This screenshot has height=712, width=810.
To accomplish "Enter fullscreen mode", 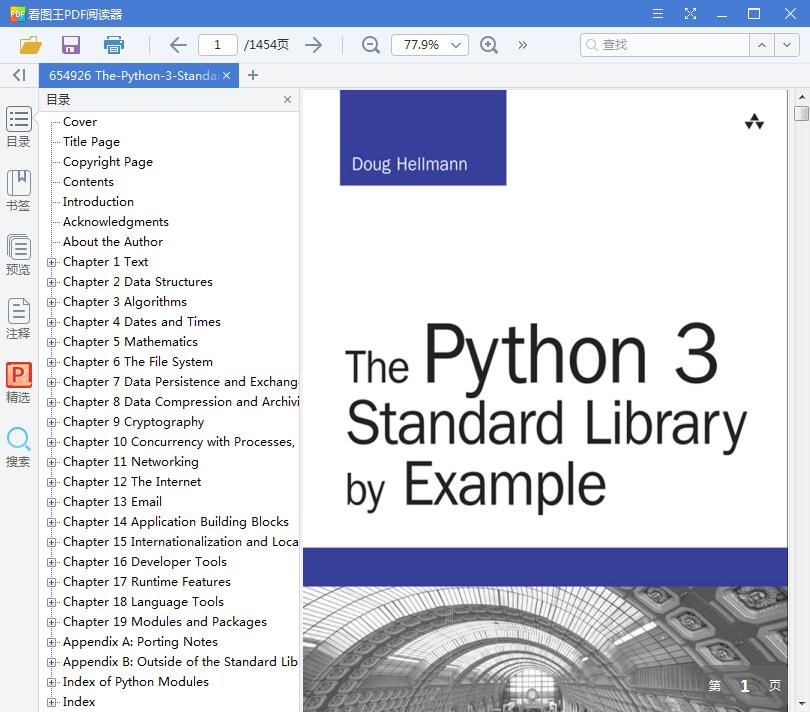I will (692, 14).
